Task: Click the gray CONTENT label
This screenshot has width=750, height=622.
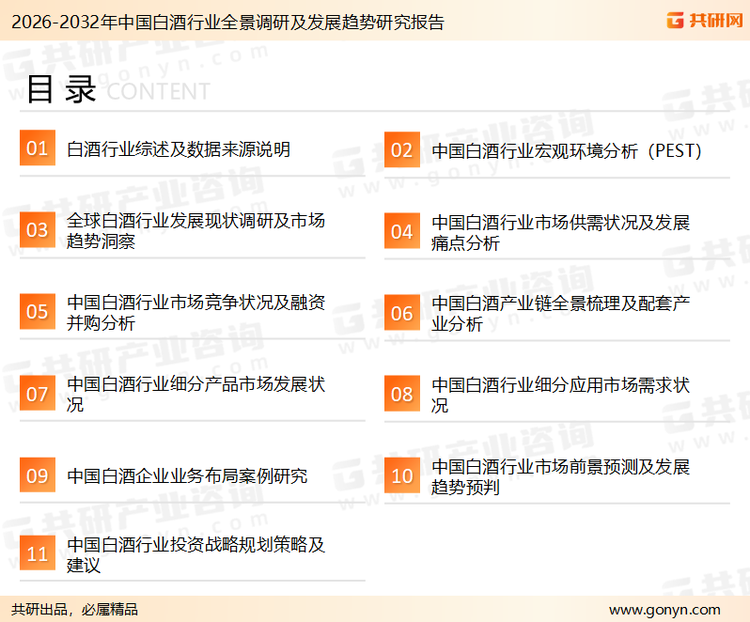Action: click(158, 91)
